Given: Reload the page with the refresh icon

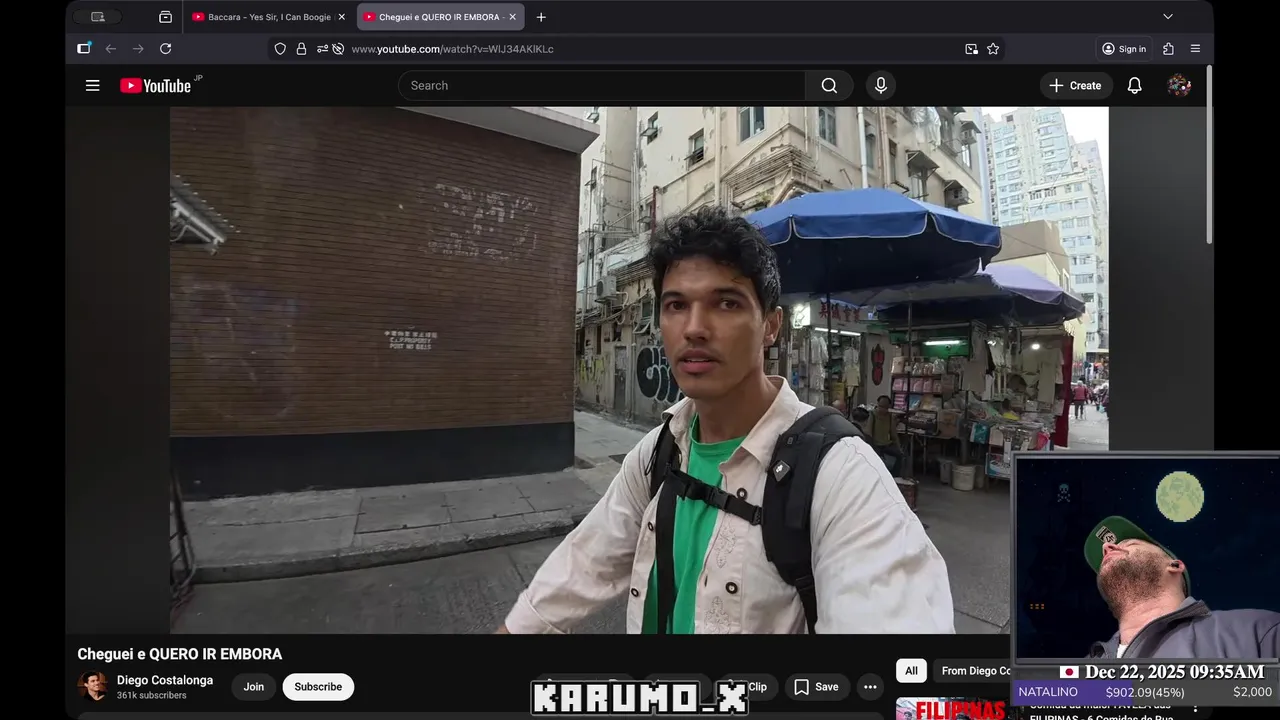Looking at the screenshot, I should coord(166,49).
